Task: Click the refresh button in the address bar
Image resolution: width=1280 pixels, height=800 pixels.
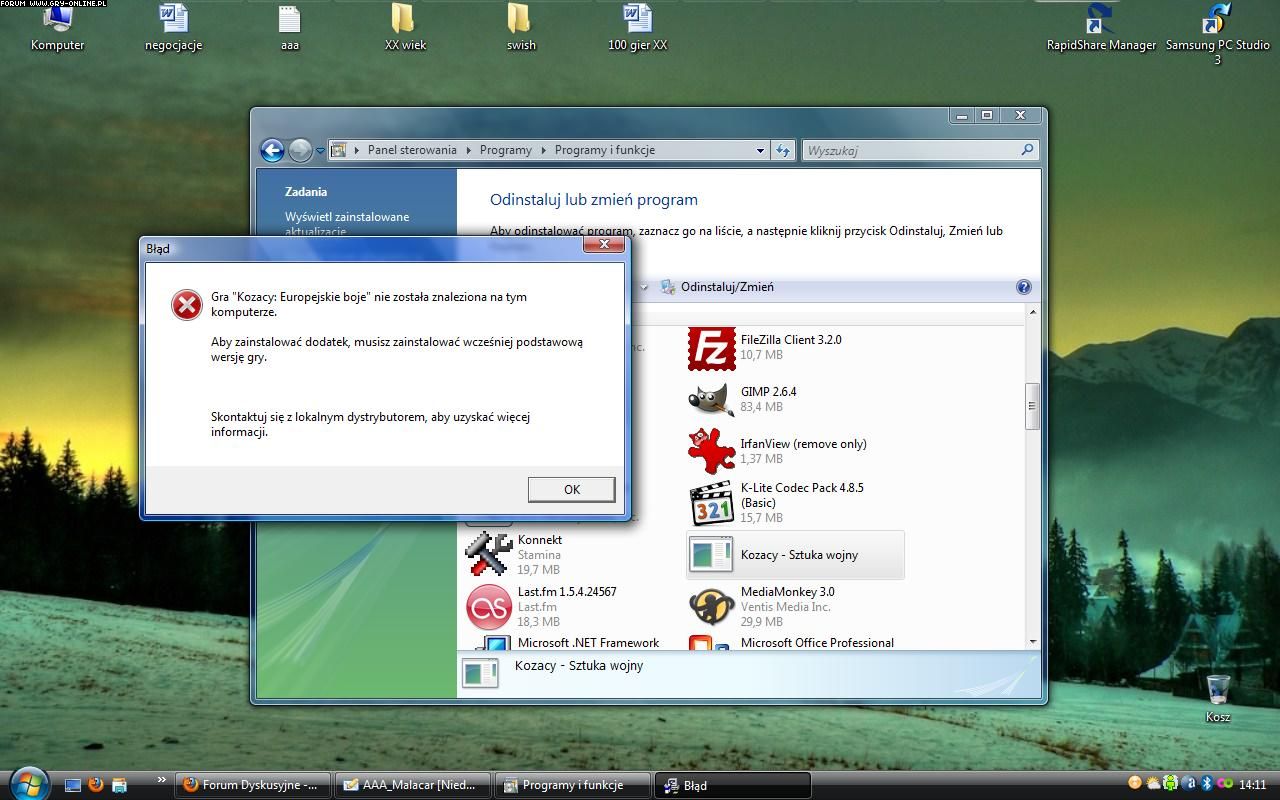Action: (783, 150)
